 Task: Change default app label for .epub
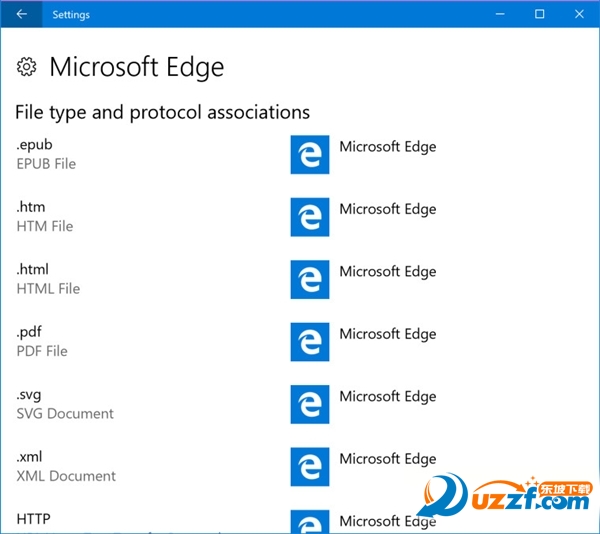coord(387,147)
